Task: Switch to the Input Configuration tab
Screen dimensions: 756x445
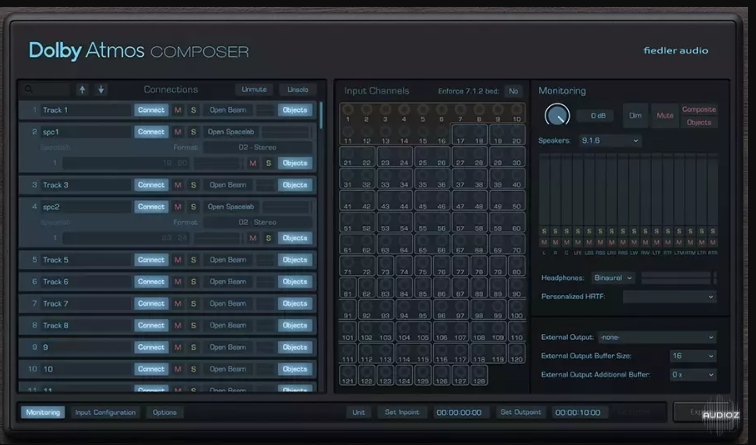Action: pyautogui.click(x=105, y=412)
